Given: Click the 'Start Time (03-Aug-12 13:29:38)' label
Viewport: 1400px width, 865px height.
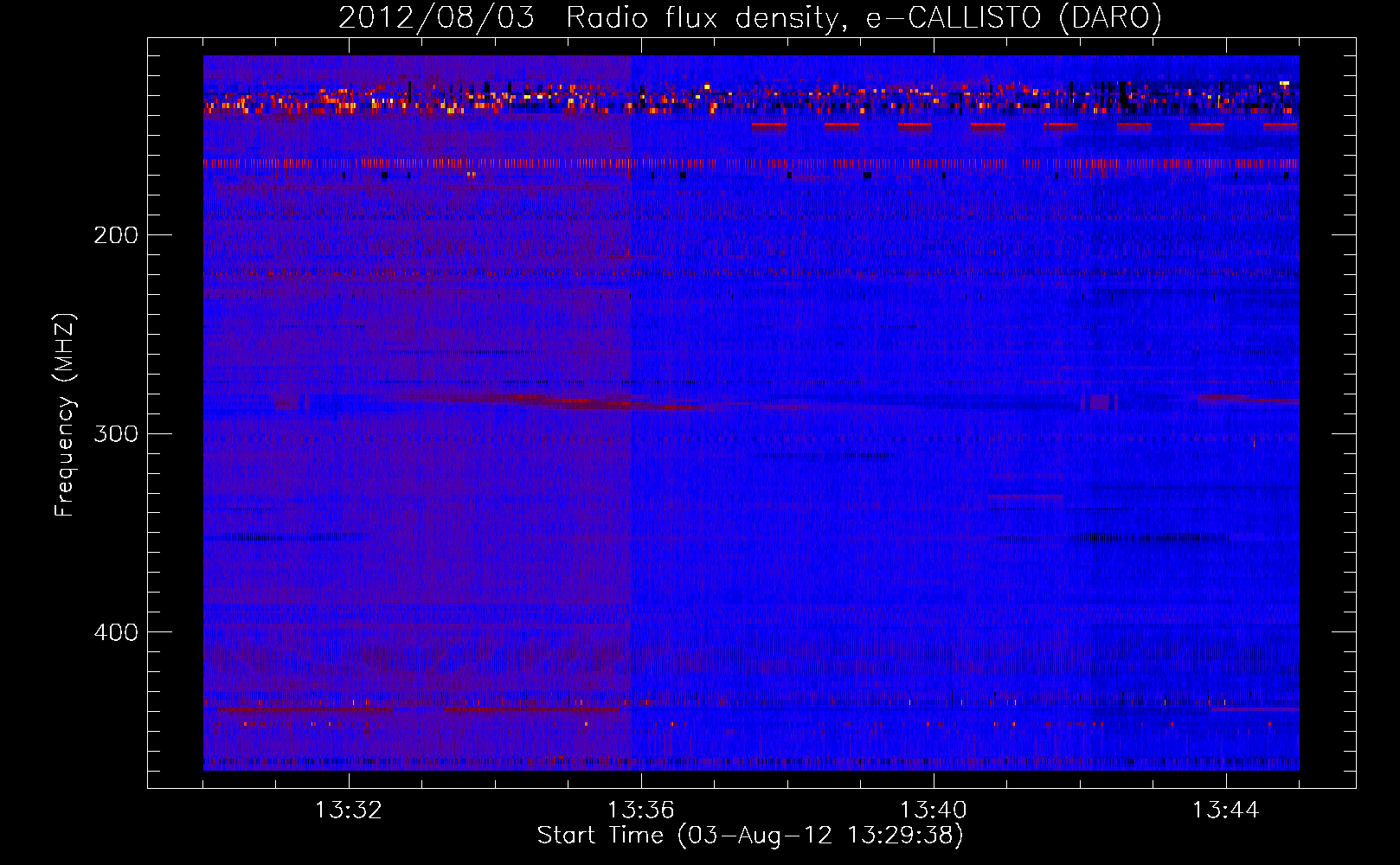Looking at the screenshot, I should [749, 836].
